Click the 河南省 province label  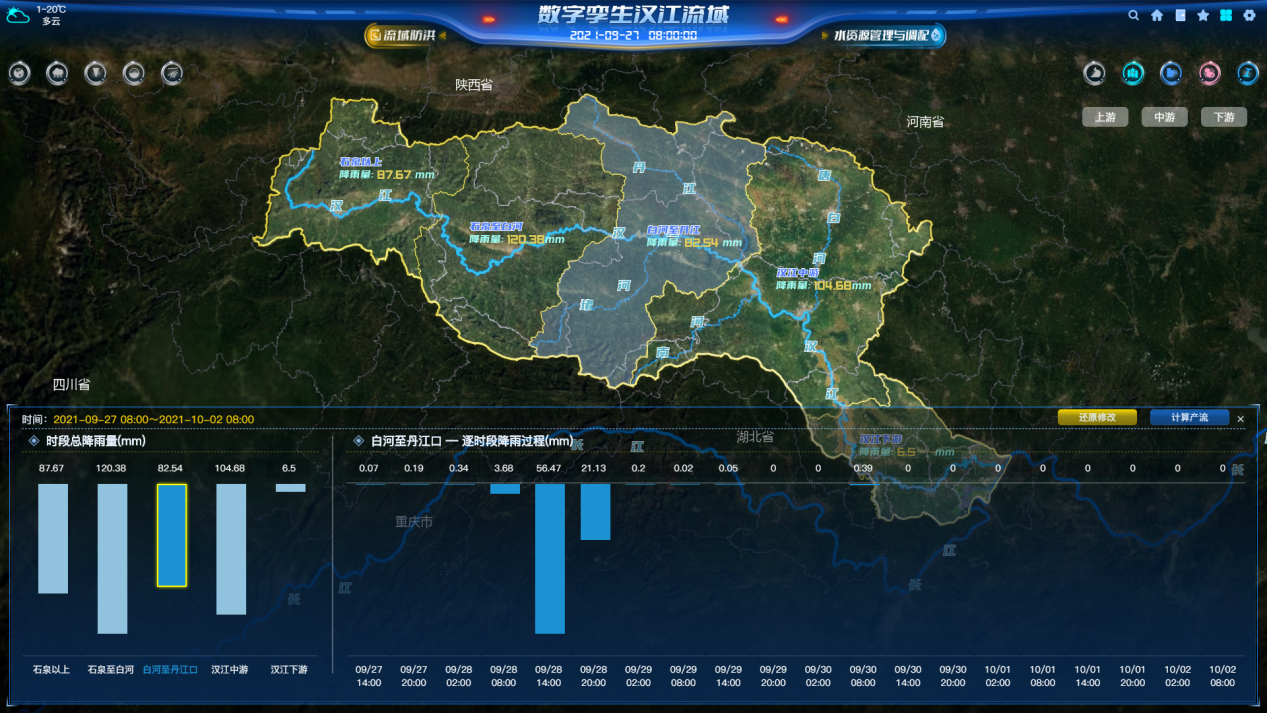point(925,122)
